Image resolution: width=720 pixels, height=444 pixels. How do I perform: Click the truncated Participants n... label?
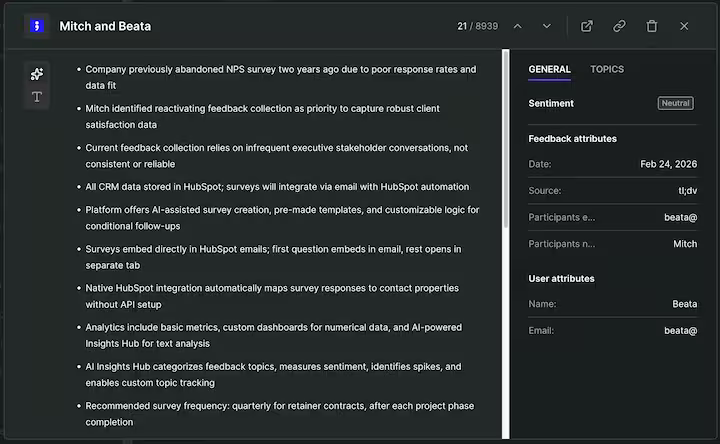point(562,244)
